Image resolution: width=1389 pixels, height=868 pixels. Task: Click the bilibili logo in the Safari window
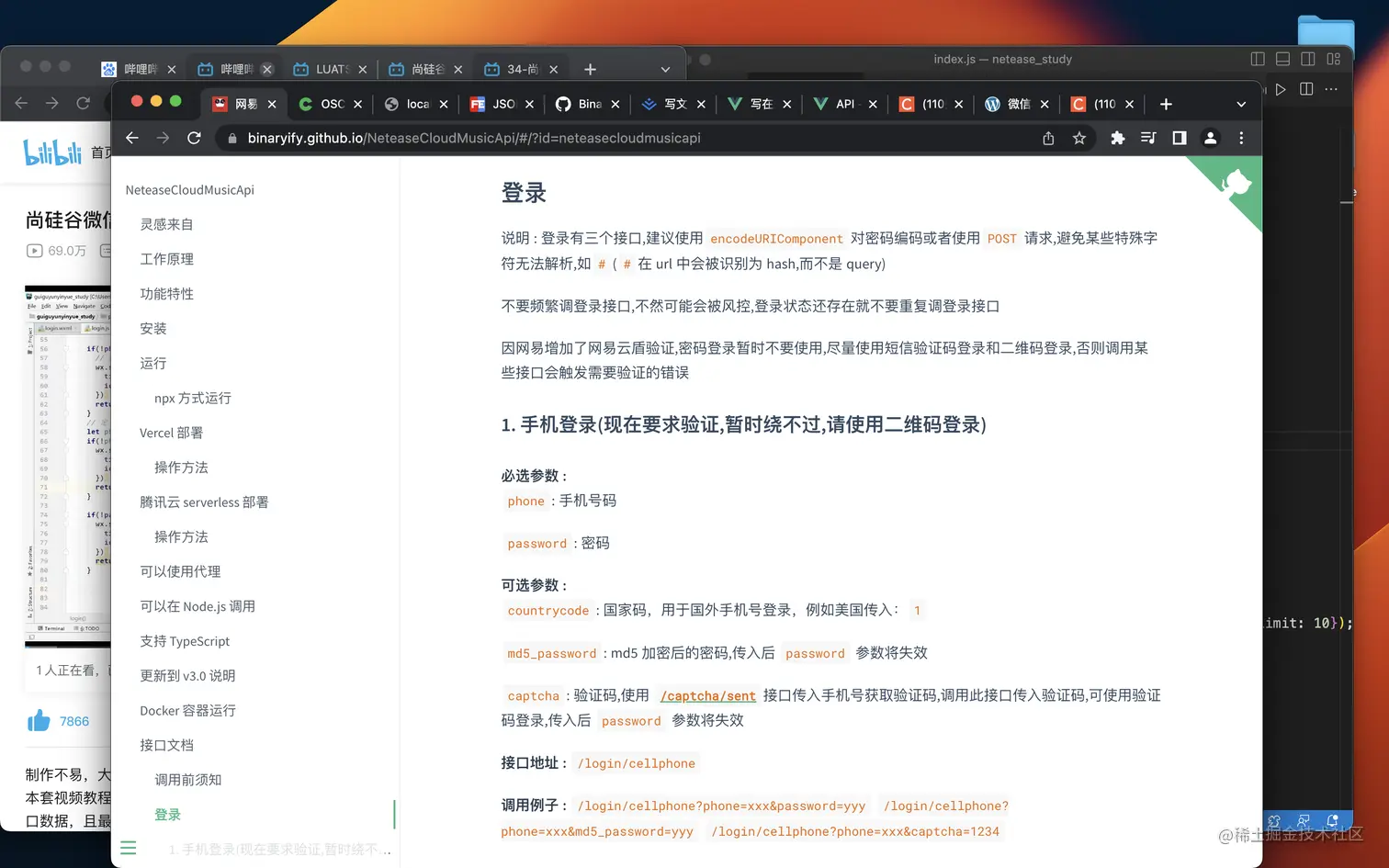(x=52, y=152)
